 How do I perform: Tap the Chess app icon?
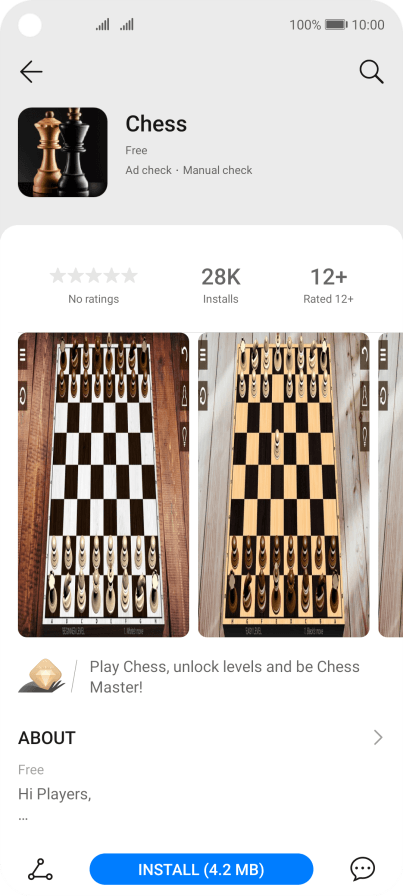coord(63,152)
